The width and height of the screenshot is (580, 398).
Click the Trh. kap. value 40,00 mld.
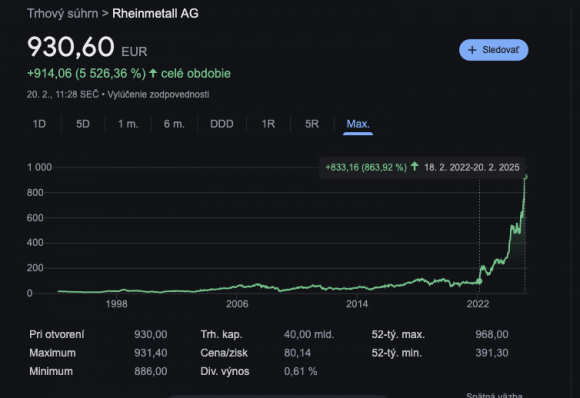click(x=309, y=334)
